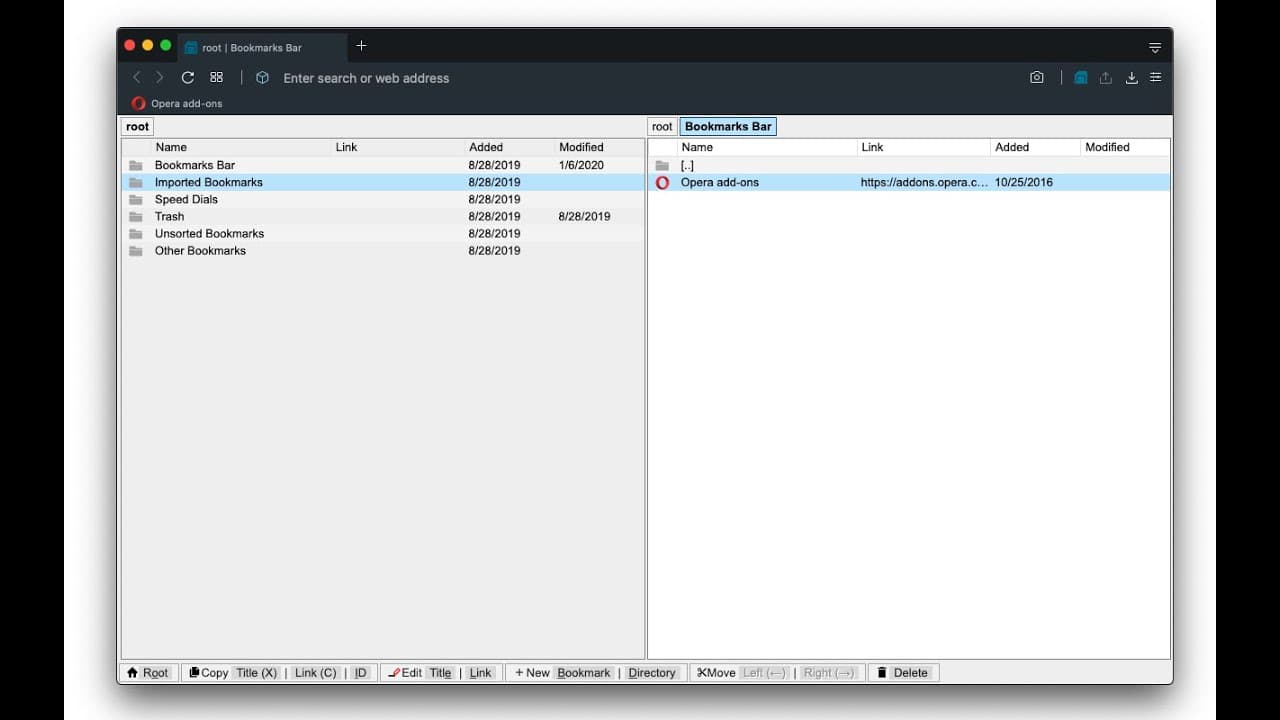Open the Easy Setup sliders icon
The image size is (1280, 720).
click(1155, 77)
